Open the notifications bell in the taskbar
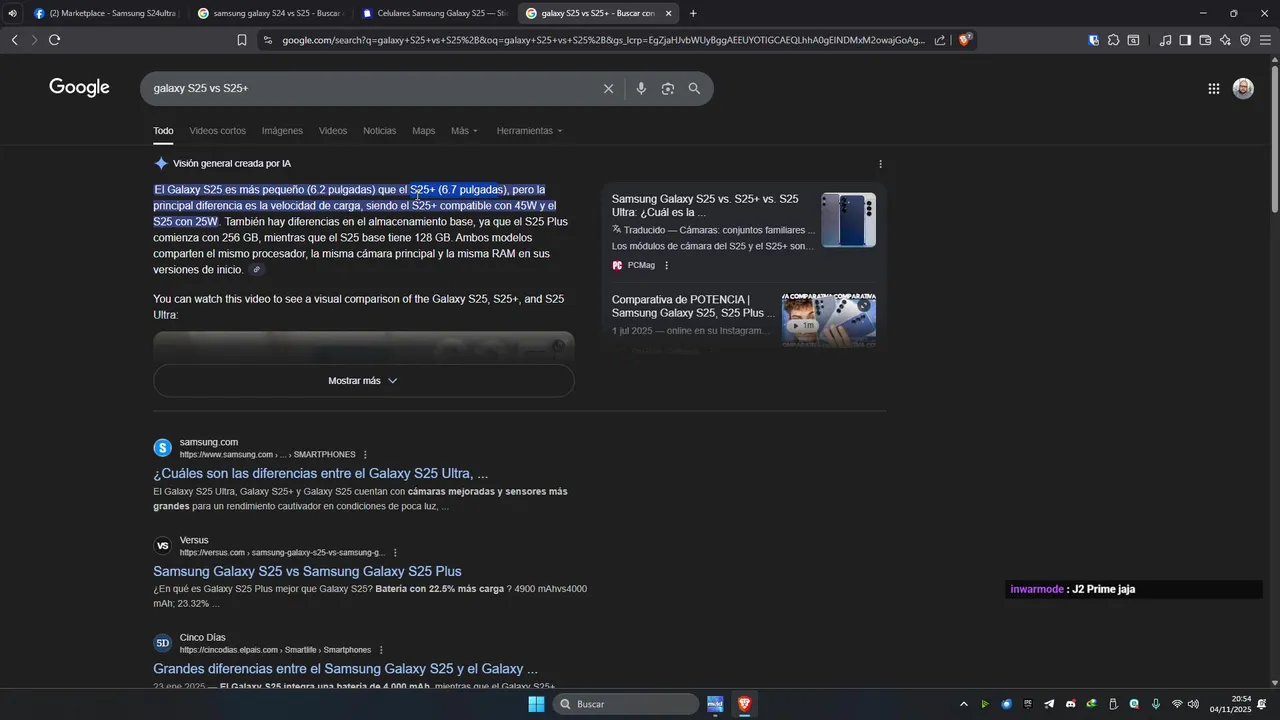This screenshot has width=1280, height=720. (x=1262, y=704)
